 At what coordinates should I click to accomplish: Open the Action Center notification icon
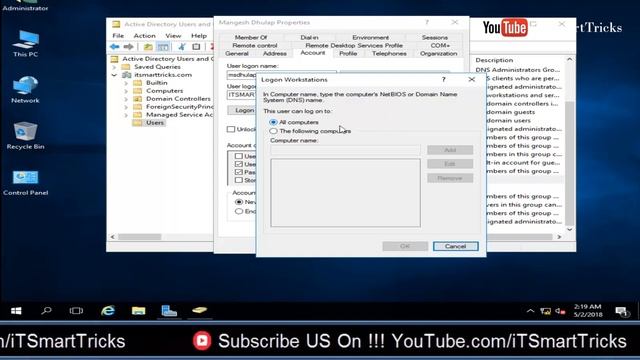tap(622, 312)
